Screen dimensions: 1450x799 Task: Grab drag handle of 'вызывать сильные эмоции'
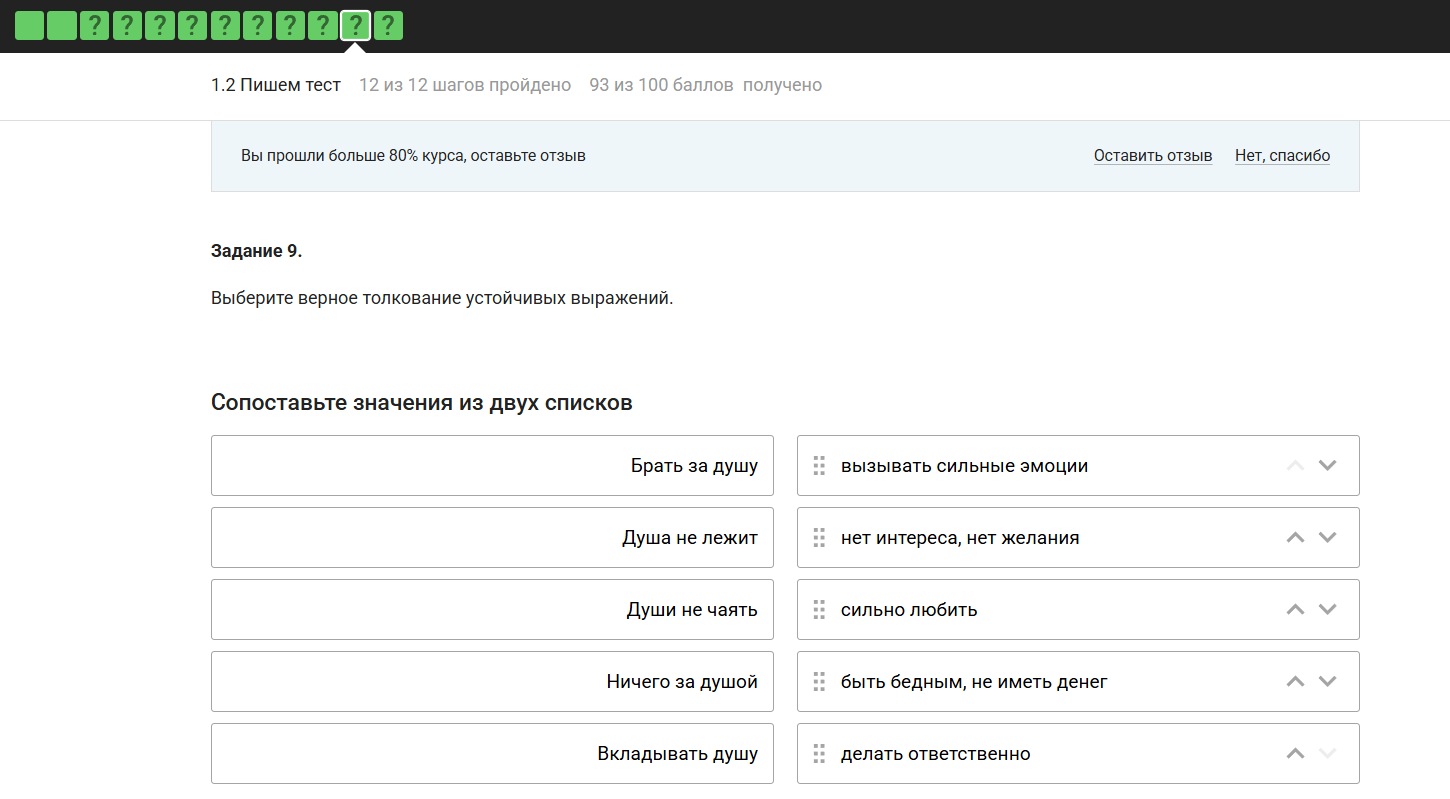(x=819, y=466)
